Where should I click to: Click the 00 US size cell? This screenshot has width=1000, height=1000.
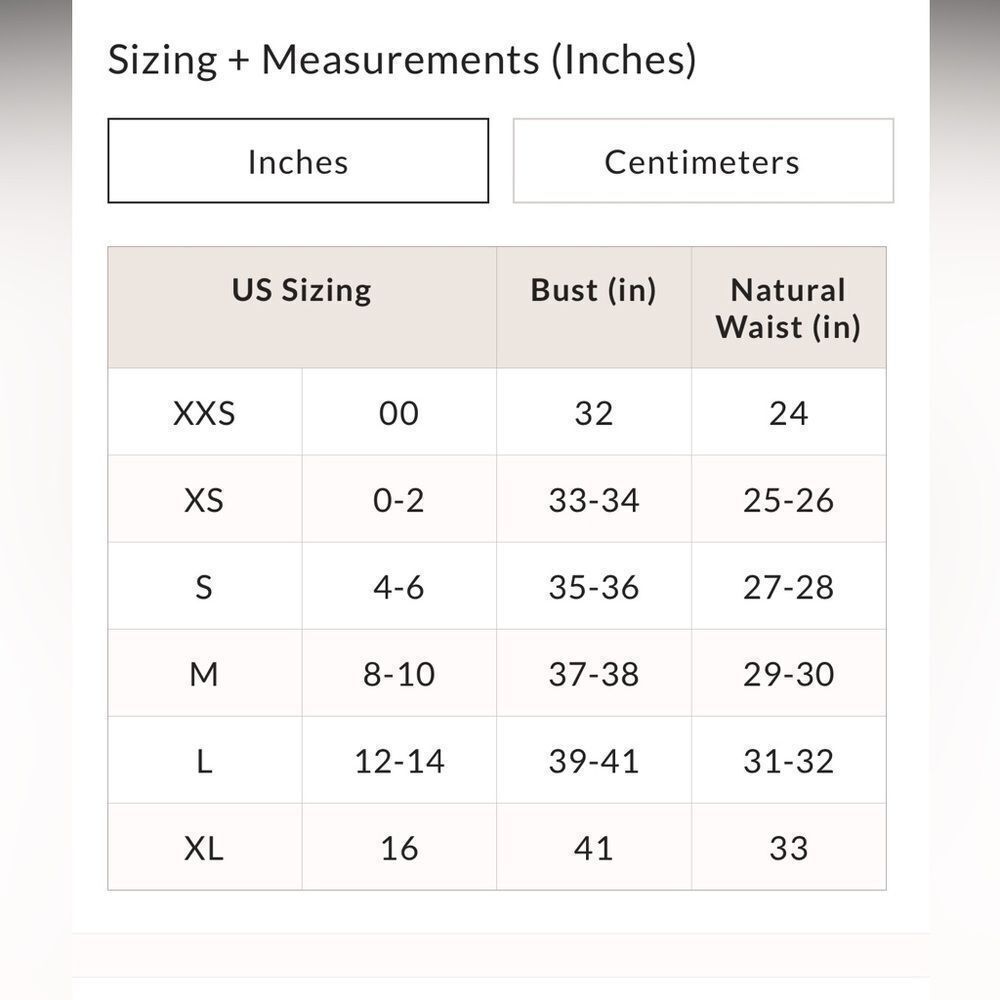[399, 412]
